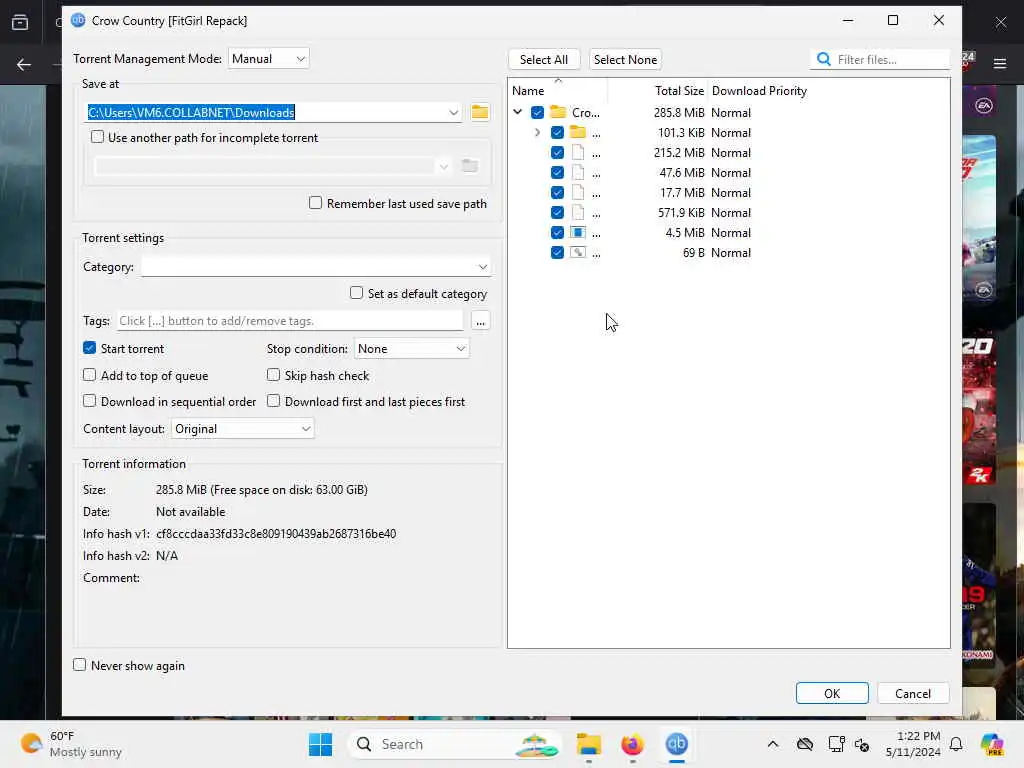Sort files by Total Size column header
This screenshot has height=768, width=1024.
679,91
